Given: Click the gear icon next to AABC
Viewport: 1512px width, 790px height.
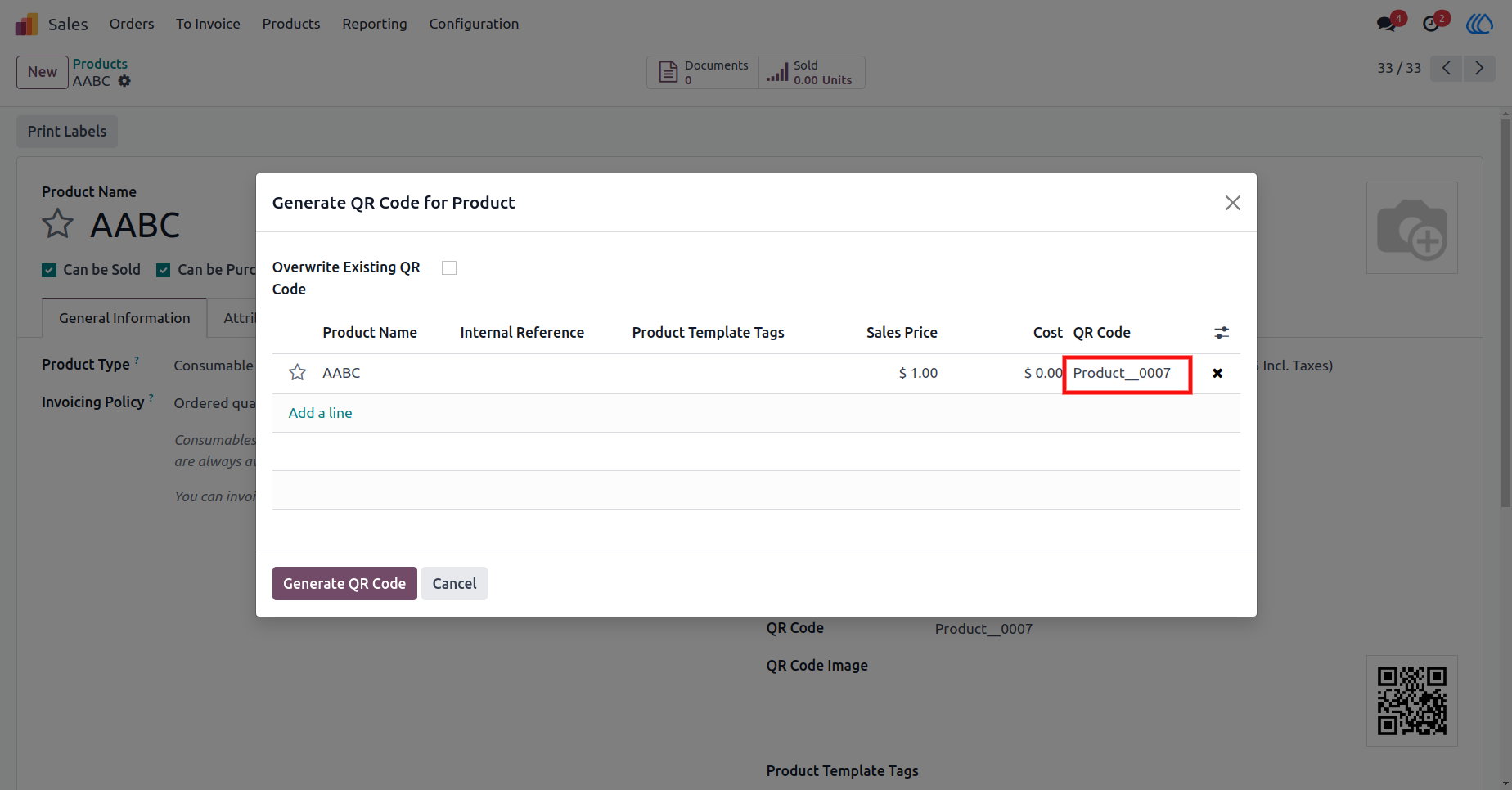Looking at the screenshot, I should pos(124,81).
